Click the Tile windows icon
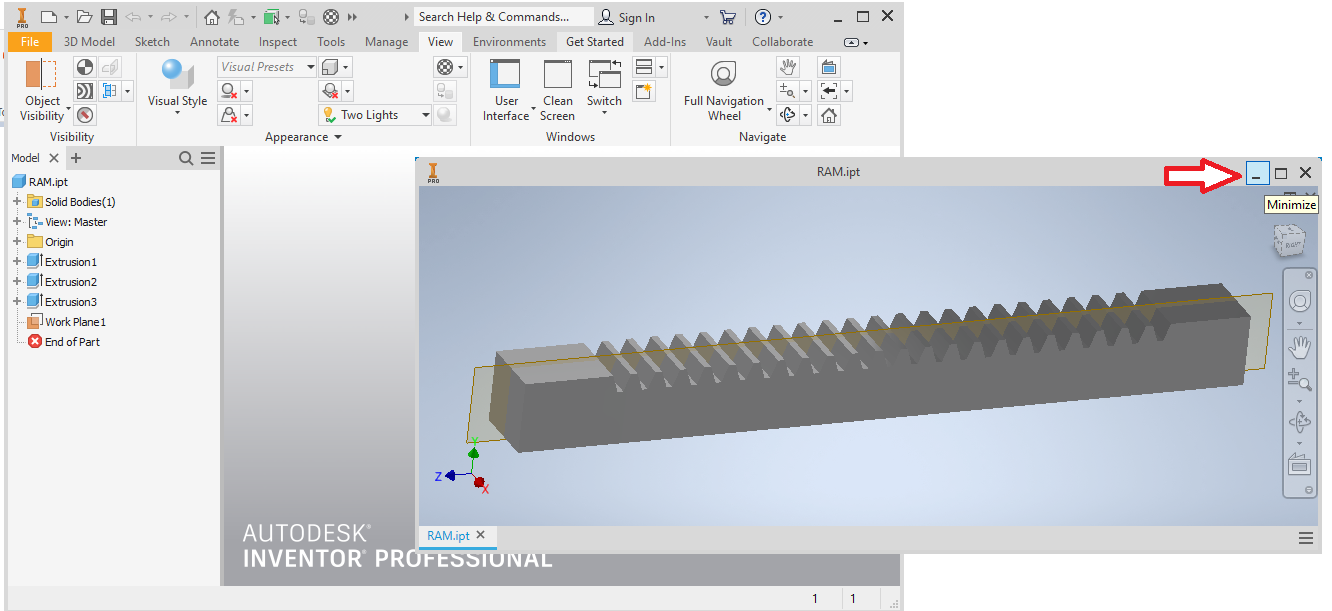Image resolution: width=1332 pixels, height=611 pixels. coord(644,67)
